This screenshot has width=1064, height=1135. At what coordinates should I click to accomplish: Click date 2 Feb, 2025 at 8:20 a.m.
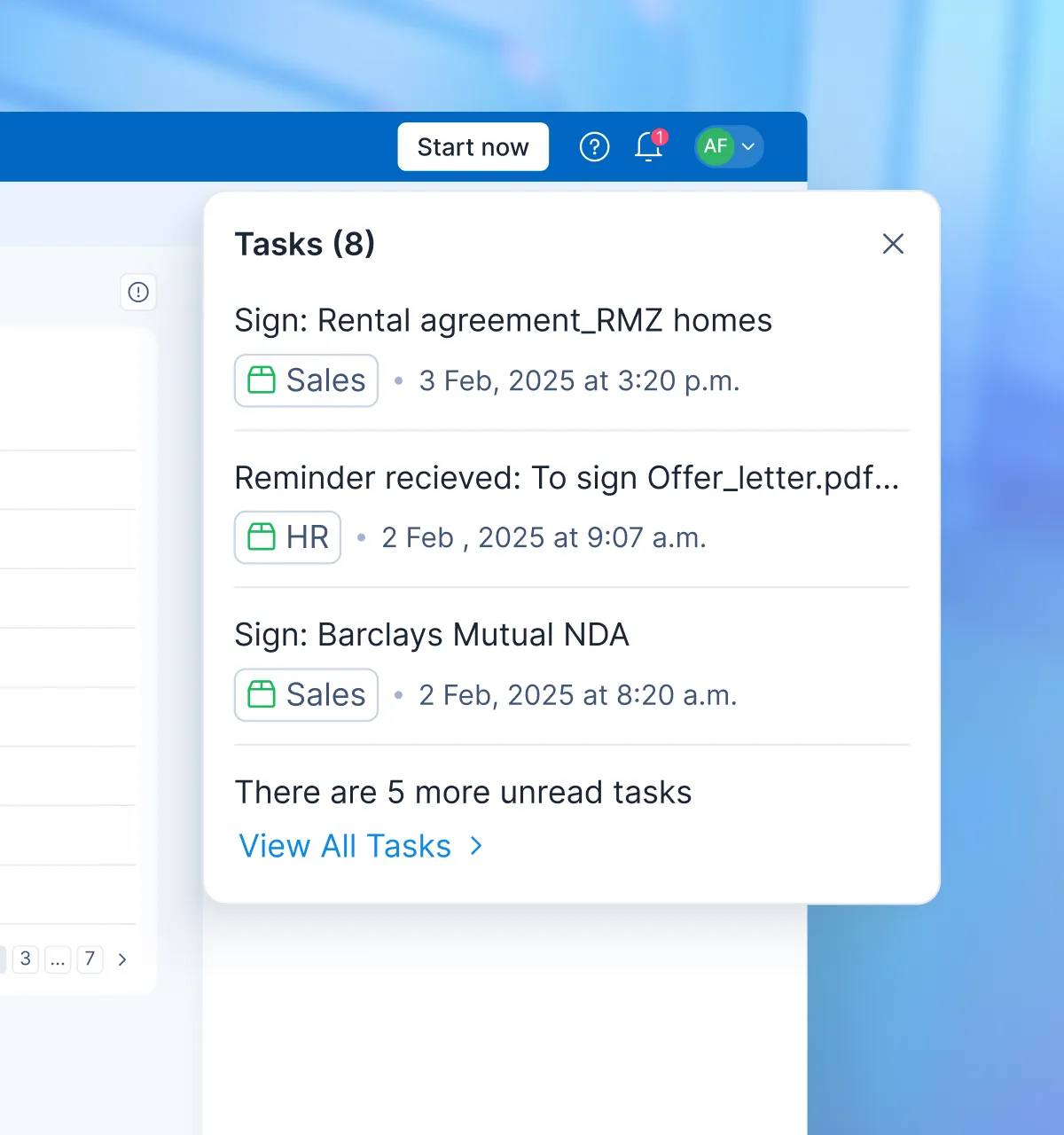point(577,695)
